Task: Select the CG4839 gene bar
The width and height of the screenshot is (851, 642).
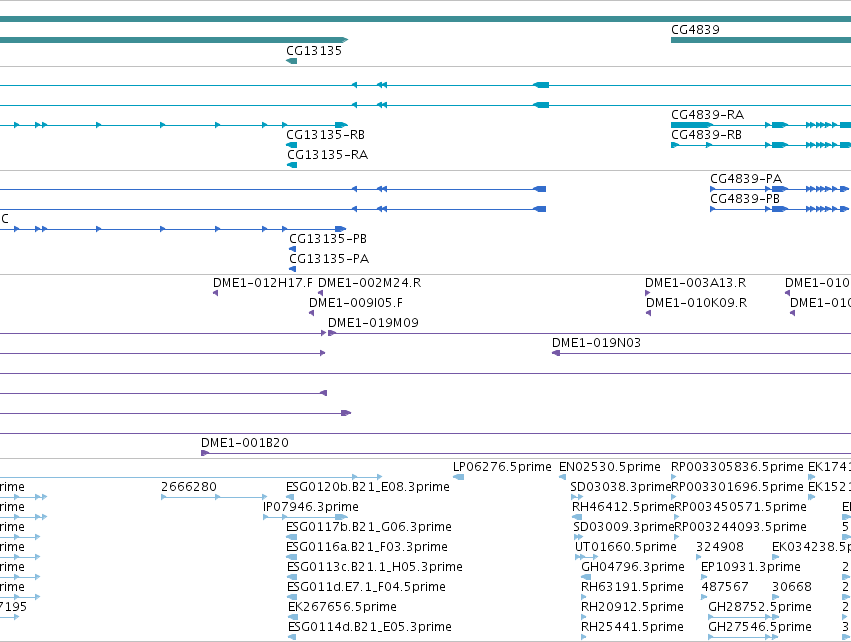Action: tap(761, 40)
